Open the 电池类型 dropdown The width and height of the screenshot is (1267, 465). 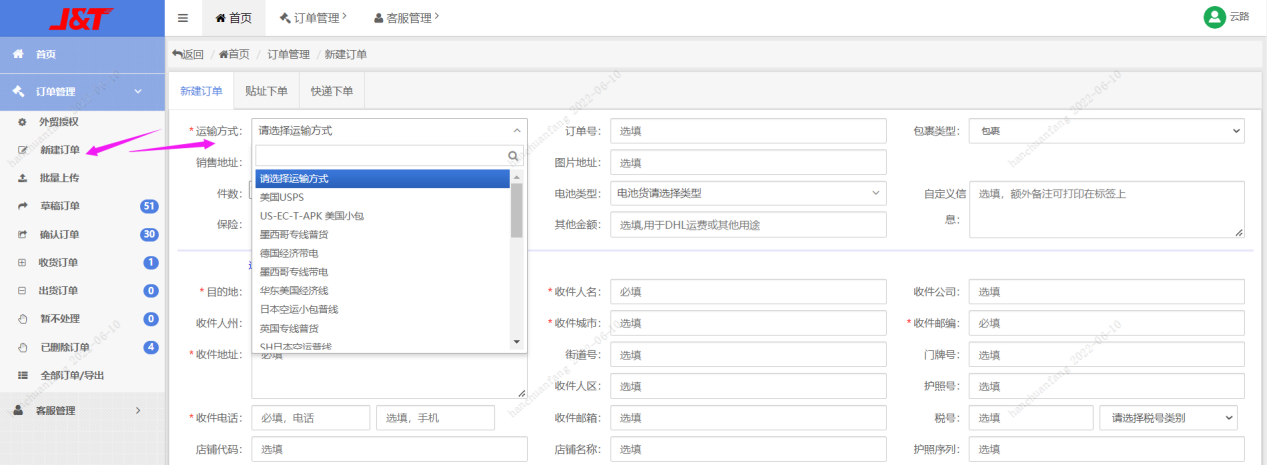coord(748,193)
